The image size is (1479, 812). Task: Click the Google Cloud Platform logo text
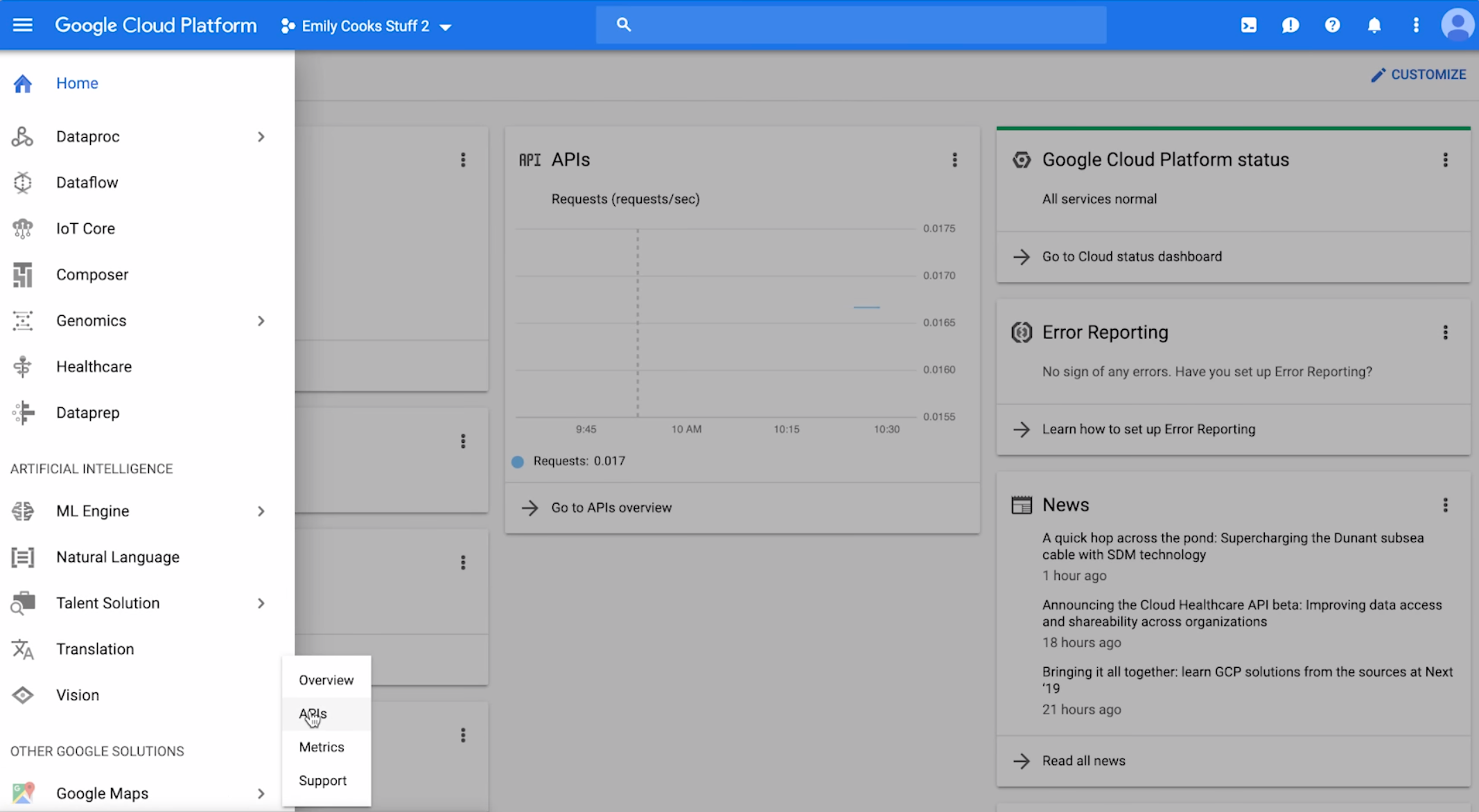pyautogui.click(x=156, y=26)
